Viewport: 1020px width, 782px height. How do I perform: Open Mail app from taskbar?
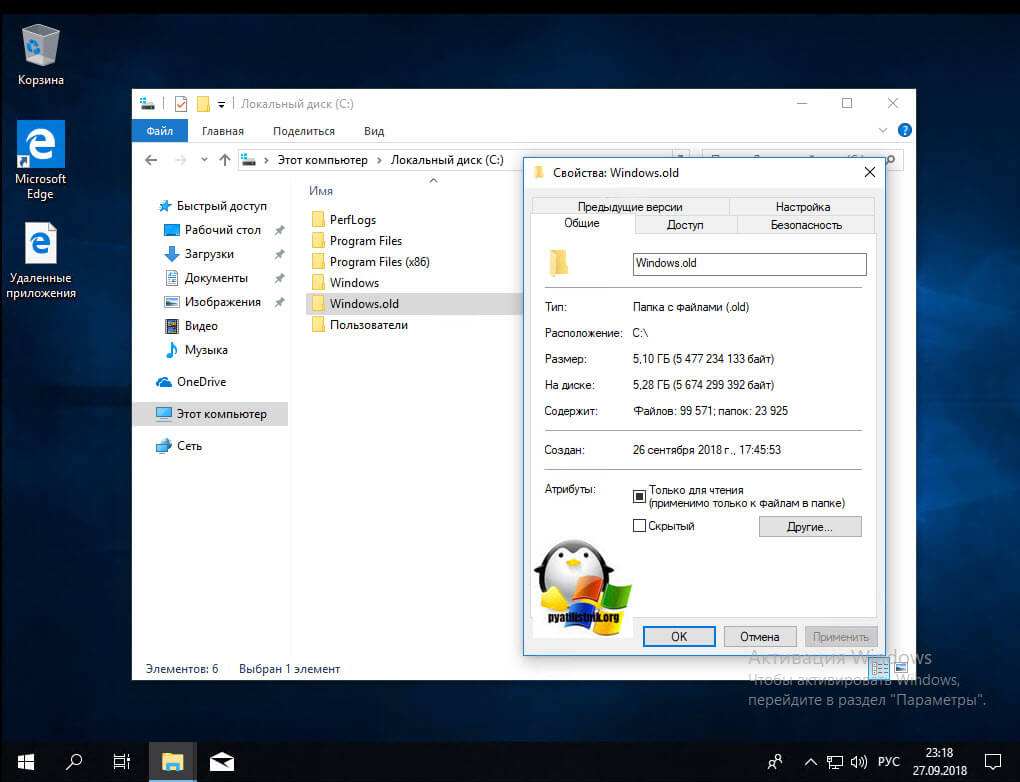click(222, 762)
